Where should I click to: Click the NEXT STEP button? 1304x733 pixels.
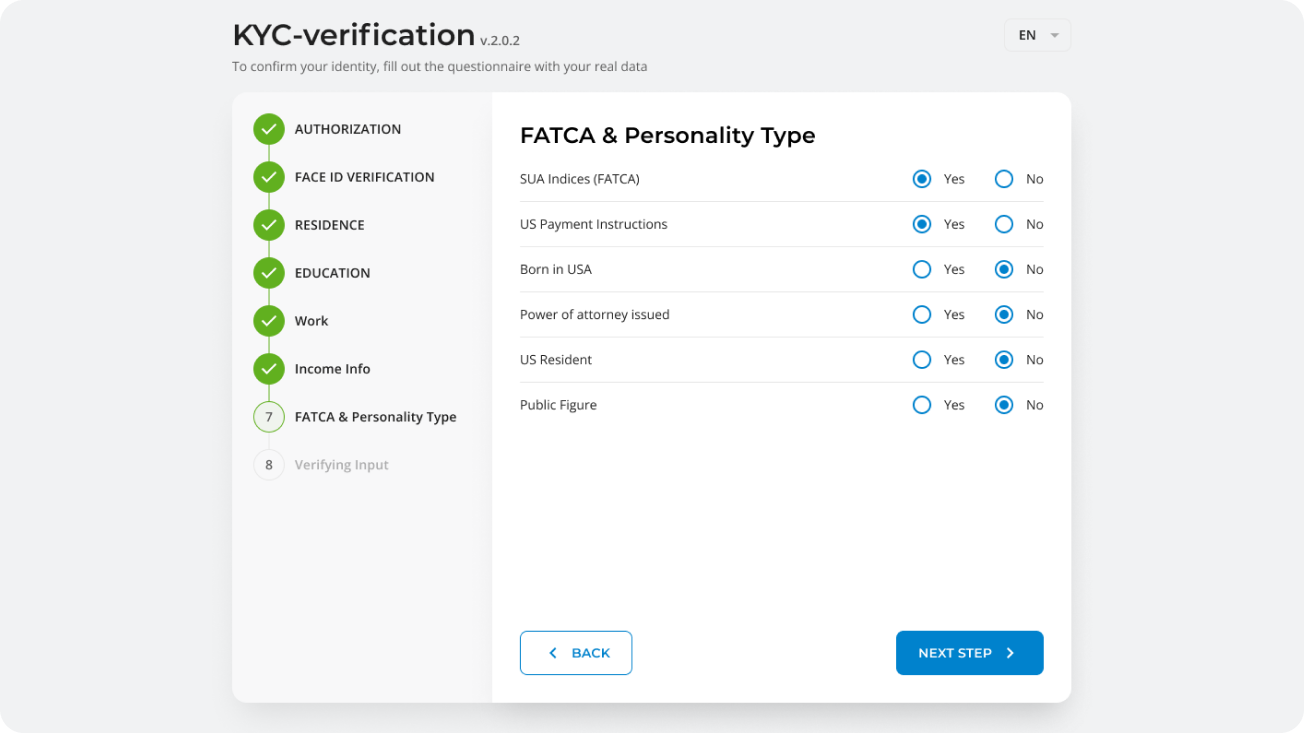pos(969,653)
